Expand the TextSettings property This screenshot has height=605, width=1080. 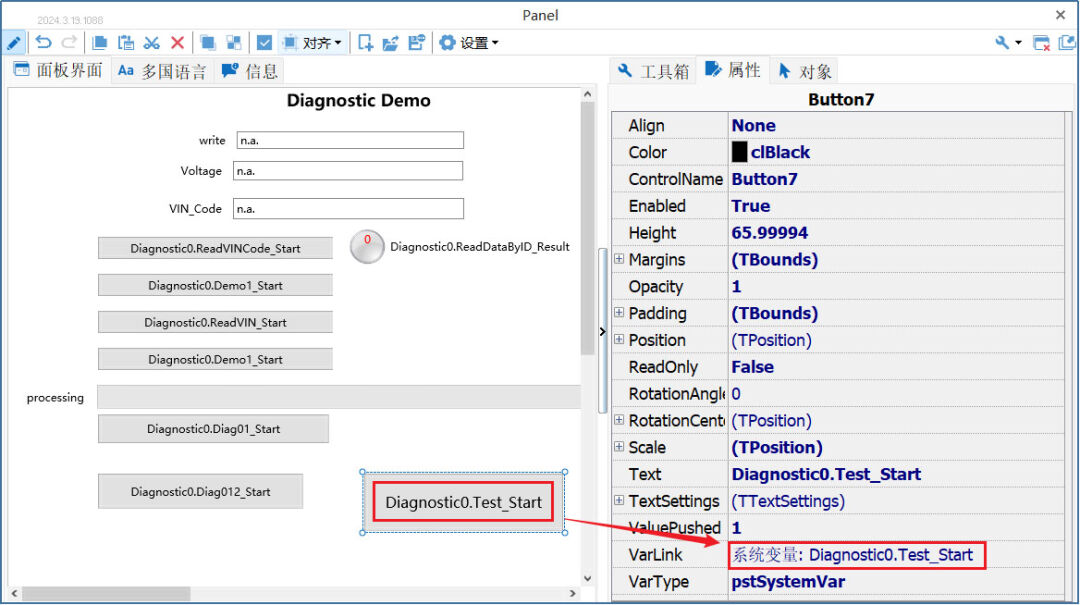619,501
